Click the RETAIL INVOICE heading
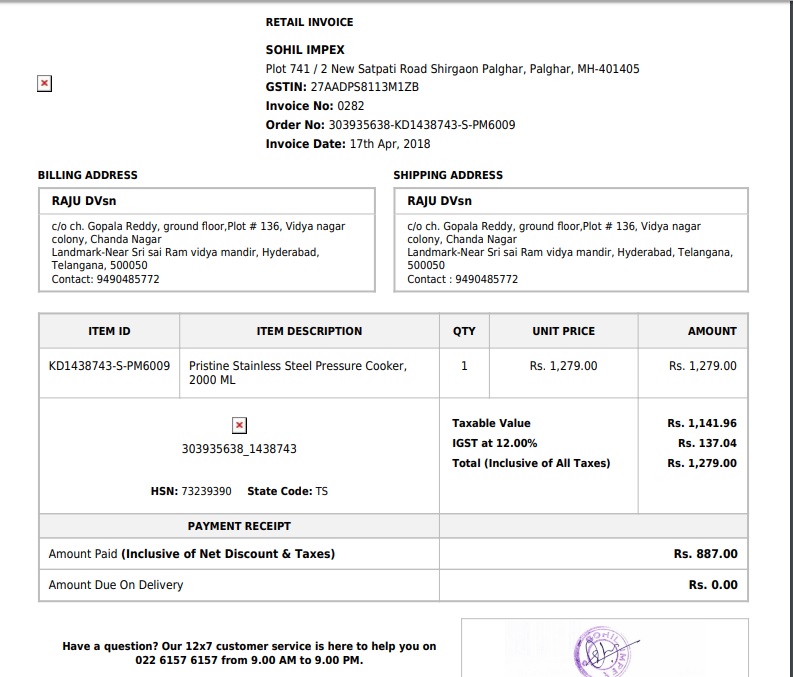The height and width of the screenshot is (677, 793). click(309, 22)
